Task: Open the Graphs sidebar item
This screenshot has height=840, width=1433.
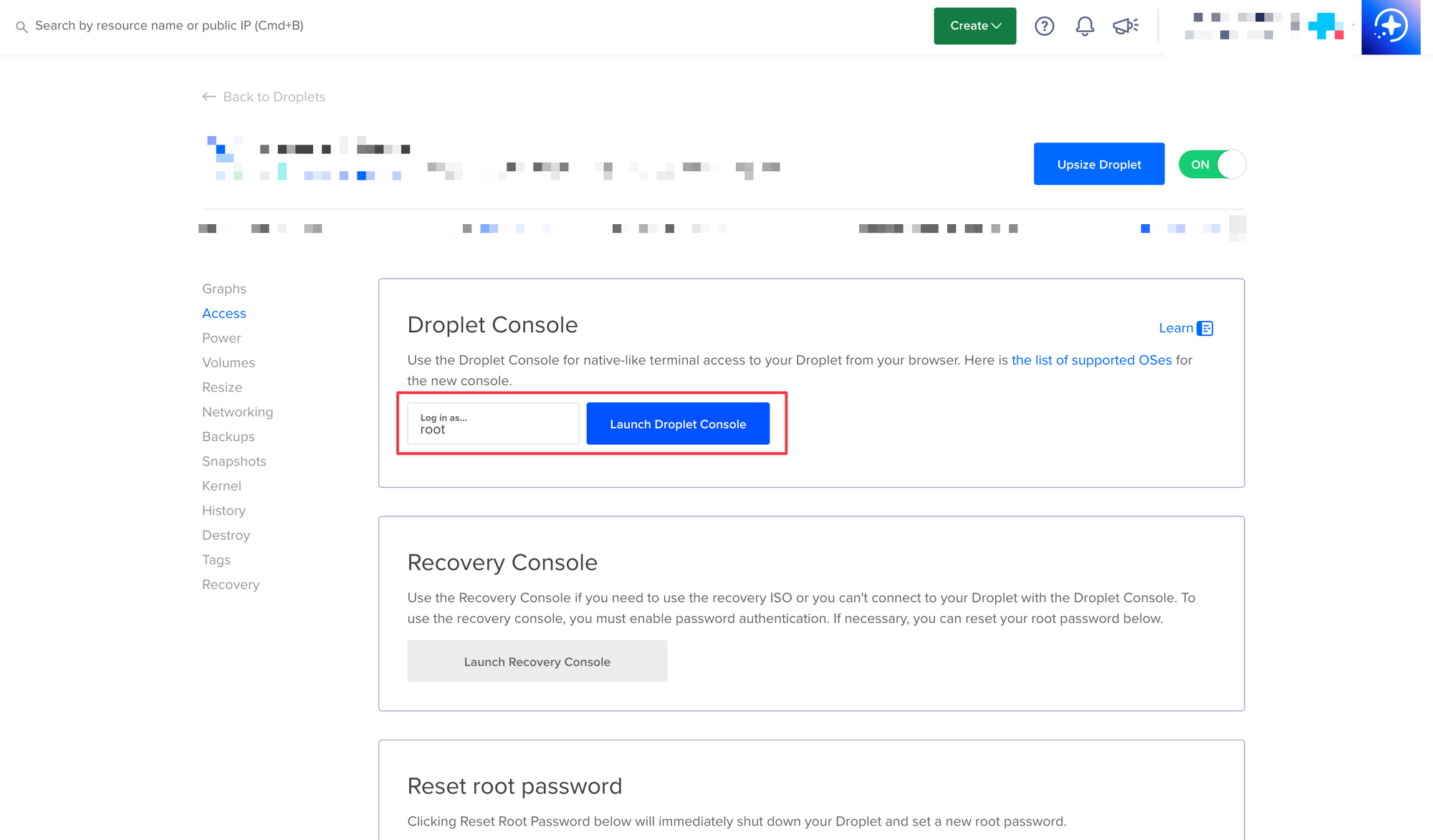Action: (224, 289)
